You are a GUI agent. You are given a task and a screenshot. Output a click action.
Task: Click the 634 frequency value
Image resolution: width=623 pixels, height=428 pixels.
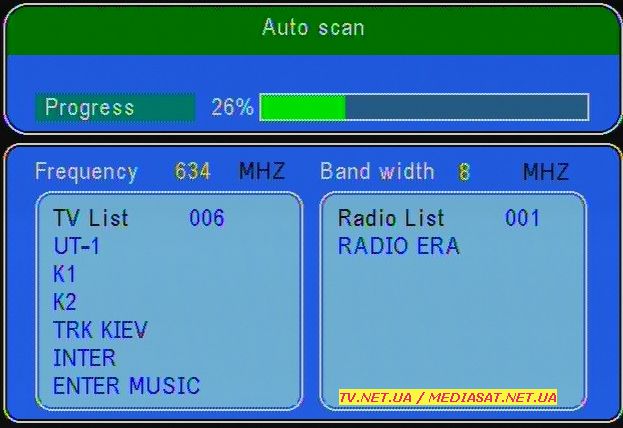click(192, 171)
